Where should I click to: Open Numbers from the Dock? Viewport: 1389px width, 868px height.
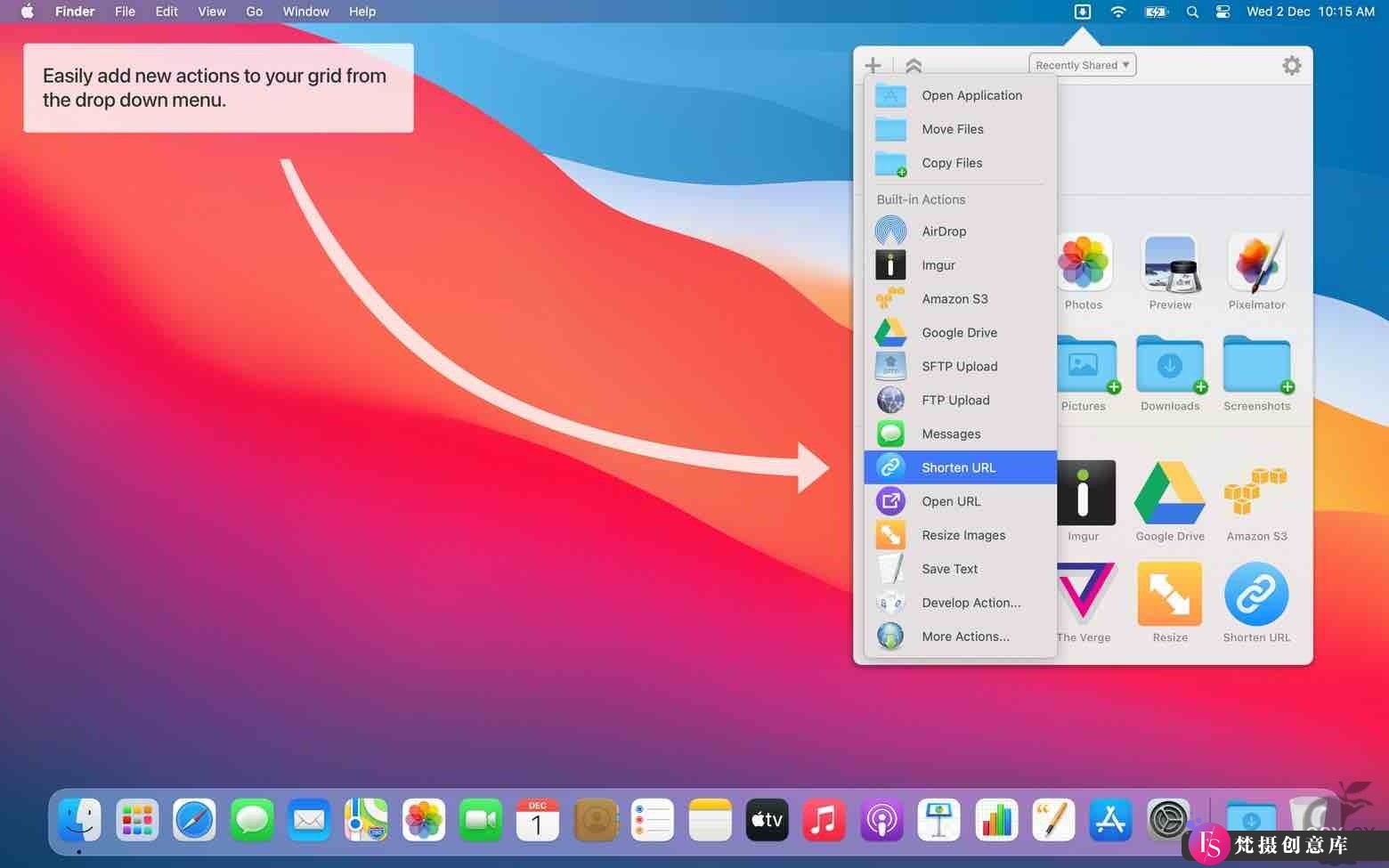995,820
